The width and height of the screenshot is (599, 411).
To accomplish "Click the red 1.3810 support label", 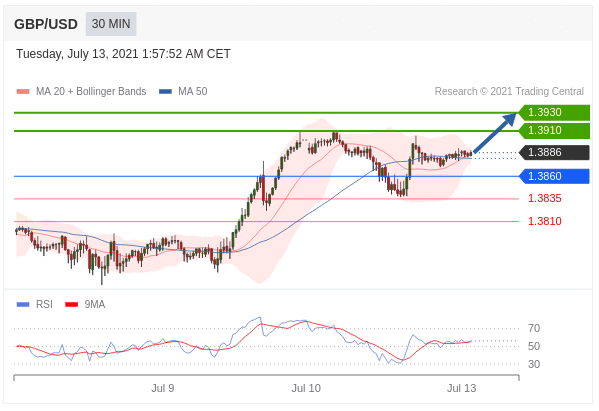I will (545, 221).
